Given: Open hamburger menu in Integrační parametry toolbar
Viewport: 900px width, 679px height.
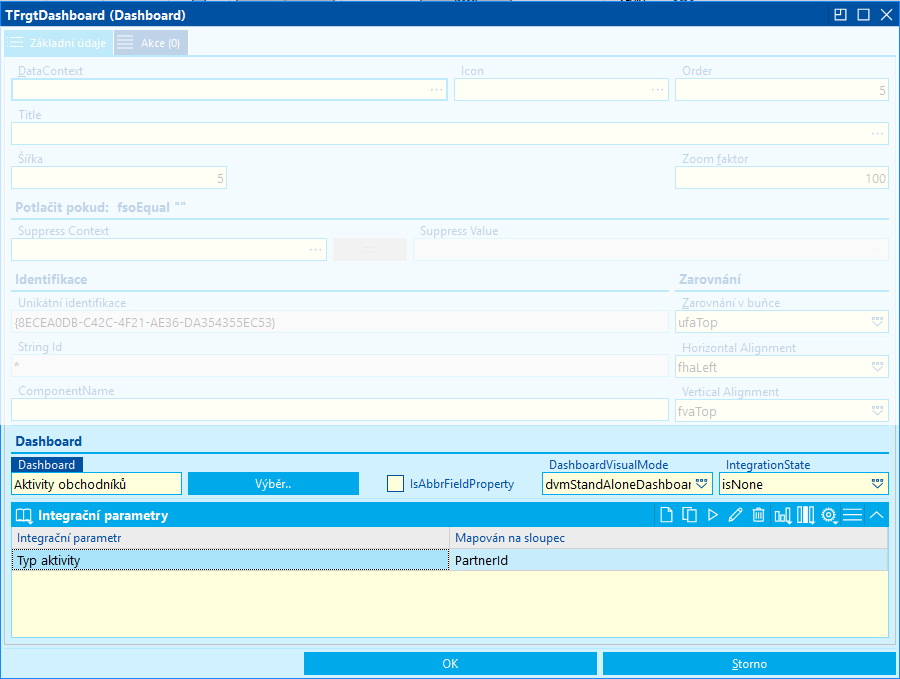Looking at the screenshot, I should click(x=852, y=515).
